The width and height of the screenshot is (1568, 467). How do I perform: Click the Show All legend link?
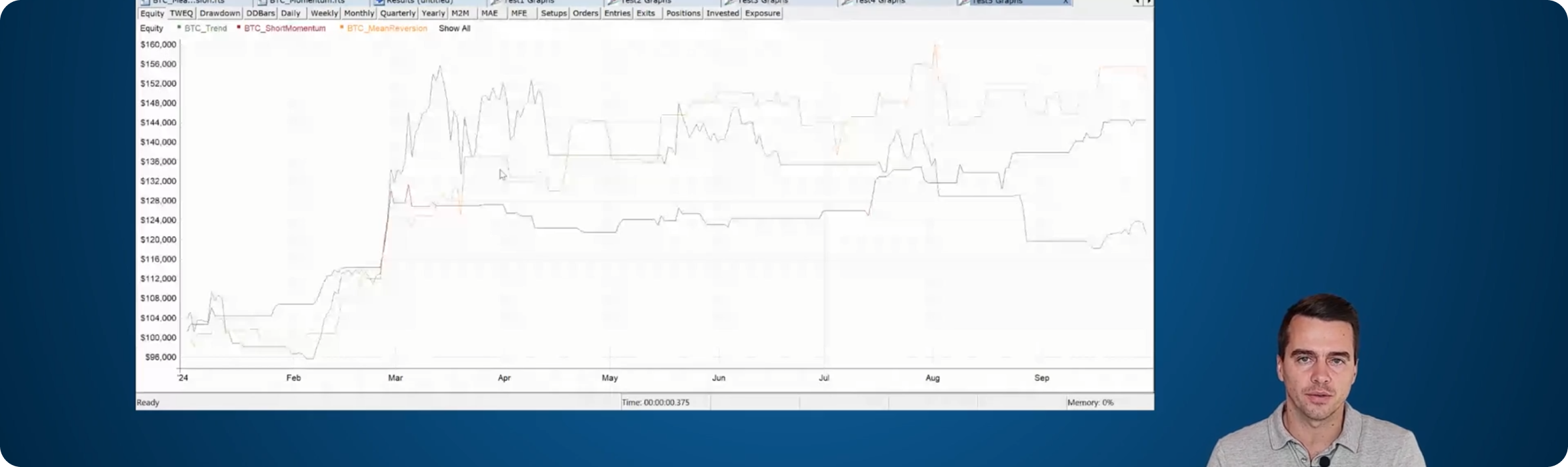click(x=455, y=29)
